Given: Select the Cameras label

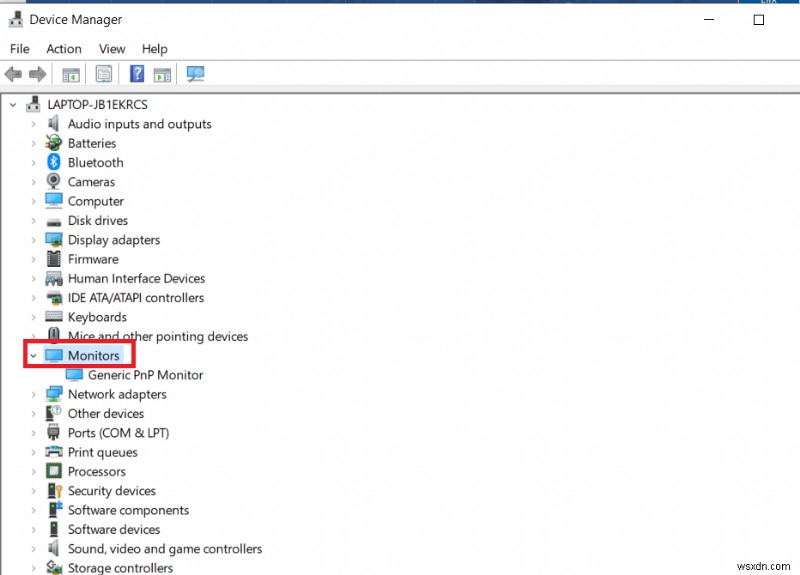Looking at the screenshot, I should [x=91, y=182].
